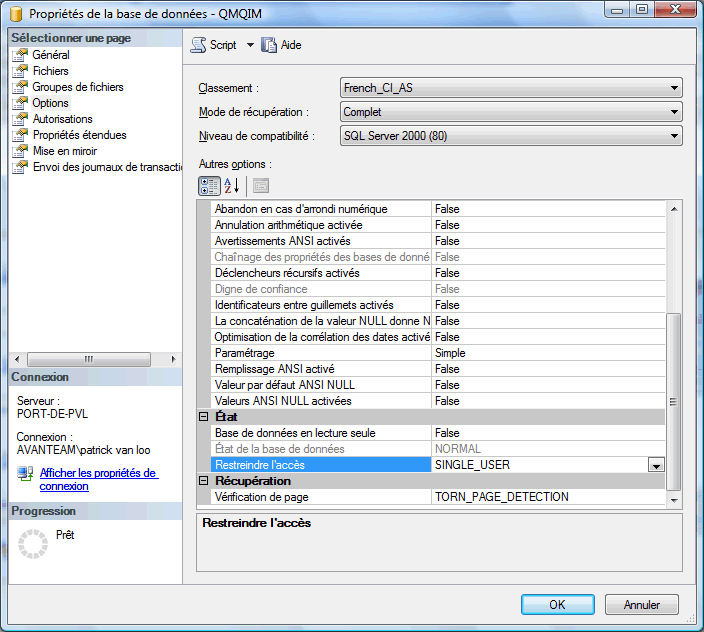The height and width of the screenshot is (632, 704).
Task: Open the Mode de récupération dropdown
Action: pyautogui.click(x=675, y=112)
